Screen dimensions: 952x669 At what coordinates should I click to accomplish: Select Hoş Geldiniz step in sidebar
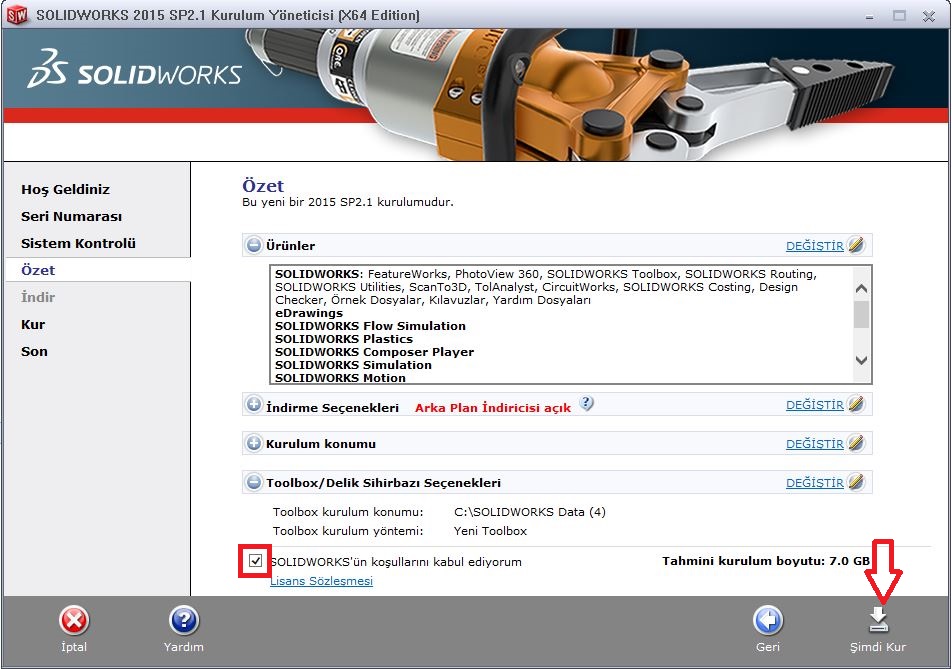66,189
